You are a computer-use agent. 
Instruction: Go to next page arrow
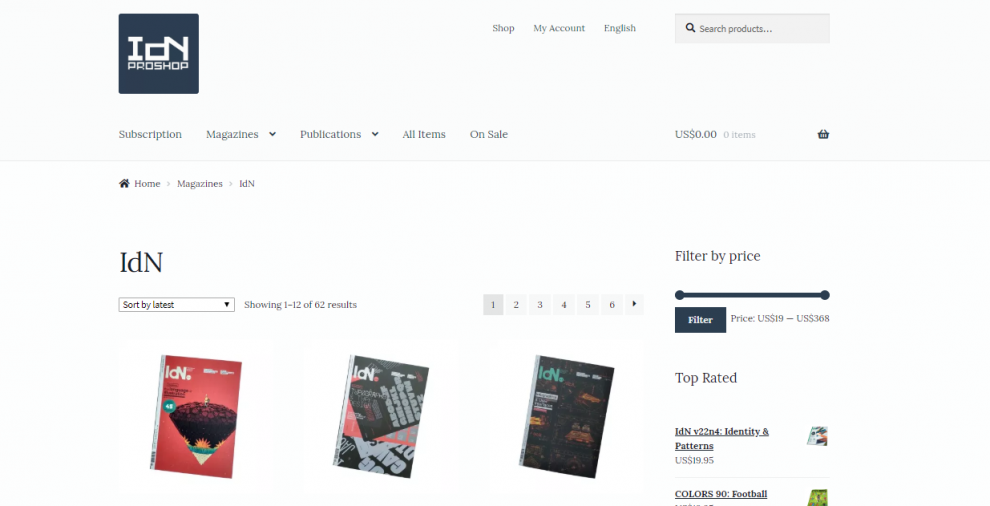pos(635,304)
